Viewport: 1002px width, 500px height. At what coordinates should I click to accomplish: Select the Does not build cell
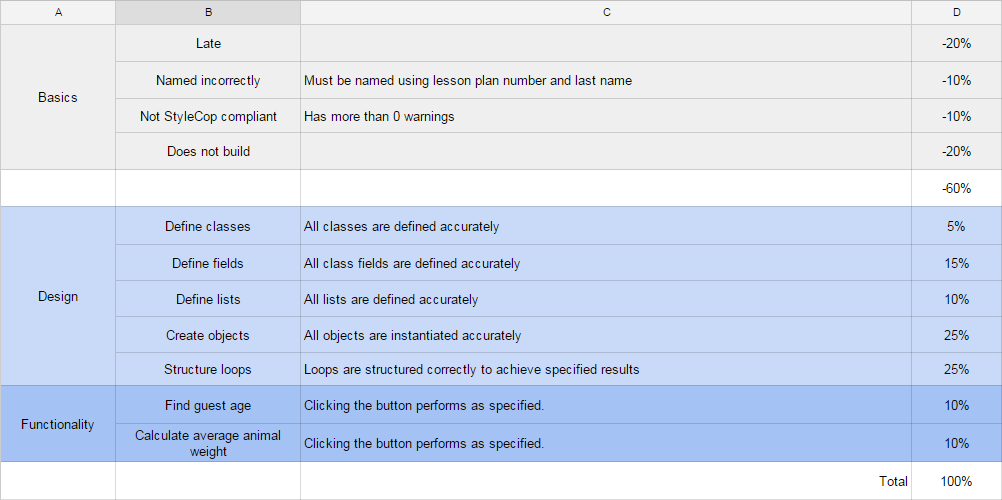(x=208, y=151)
